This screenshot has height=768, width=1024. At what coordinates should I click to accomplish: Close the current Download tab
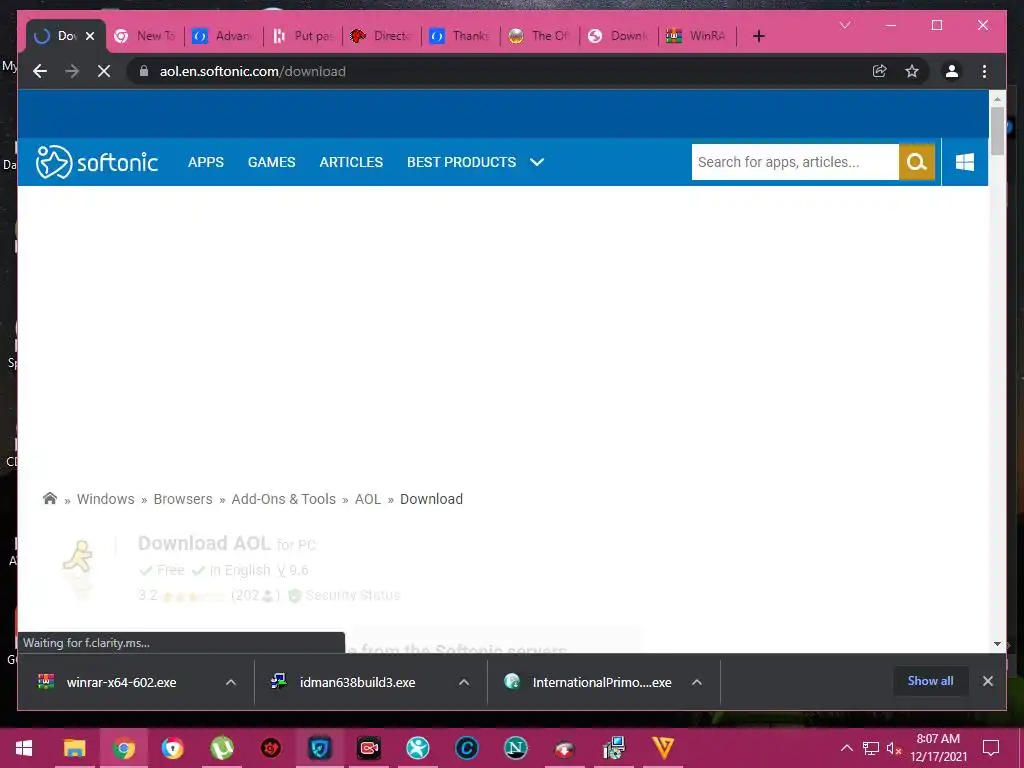point(90,36)
